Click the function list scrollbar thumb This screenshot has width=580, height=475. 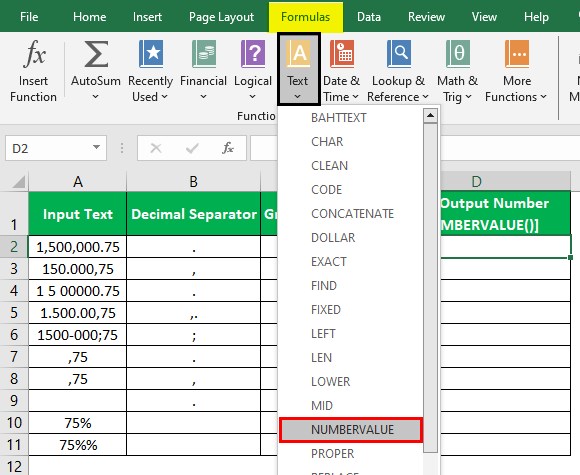[430, 288]
